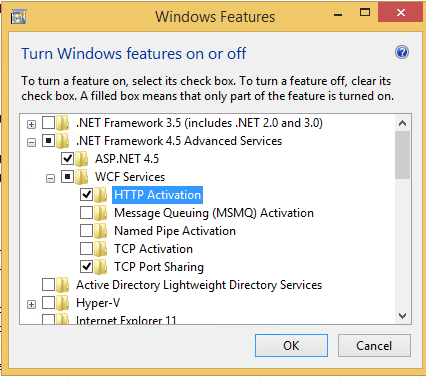Select the Named Pipe Activation label
Screen dimensions: 426x379
click(175, 231)
